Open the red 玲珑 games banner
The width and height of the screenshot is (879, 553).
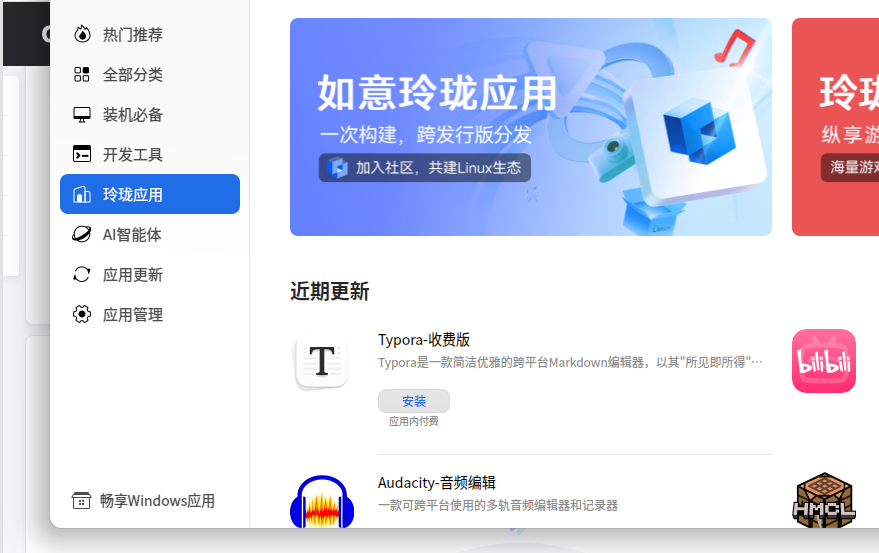point(835,127)
